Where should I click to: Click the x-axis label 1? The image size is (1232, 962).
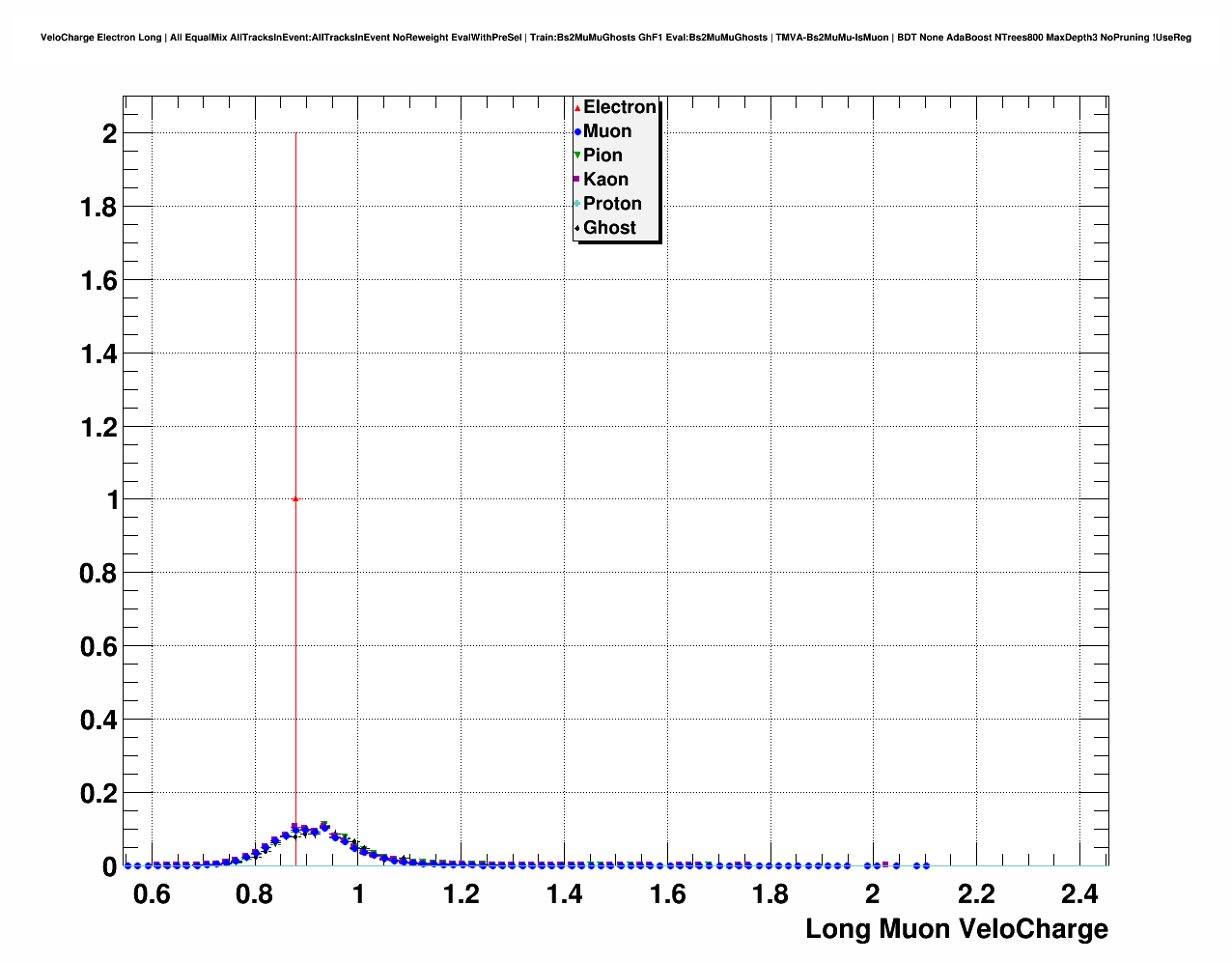tap(358, 894)
